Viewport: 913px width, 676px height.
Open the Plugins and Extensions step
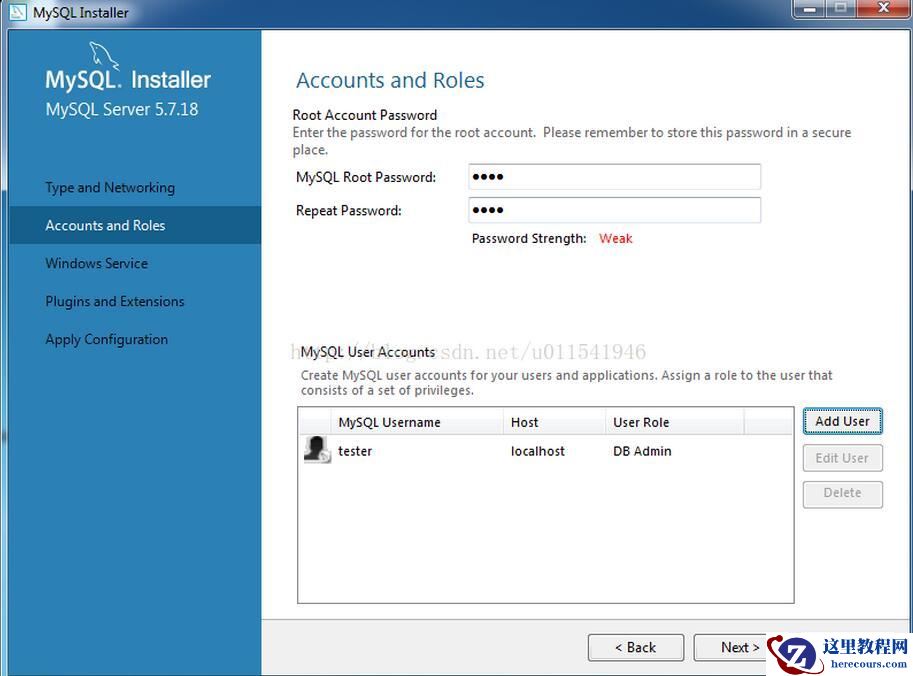[x=114, y=301]
